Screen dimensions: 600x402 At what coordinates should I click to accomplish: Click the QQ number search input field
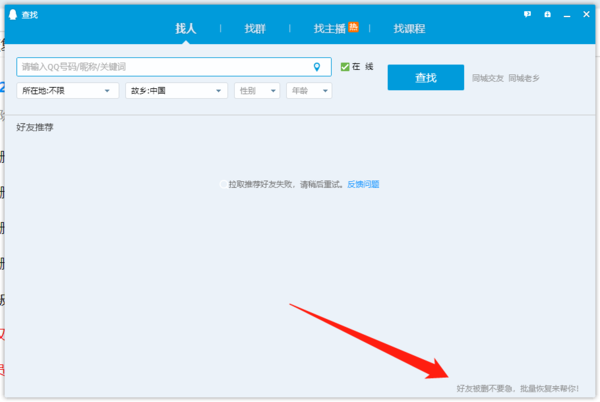coord(160,67)
